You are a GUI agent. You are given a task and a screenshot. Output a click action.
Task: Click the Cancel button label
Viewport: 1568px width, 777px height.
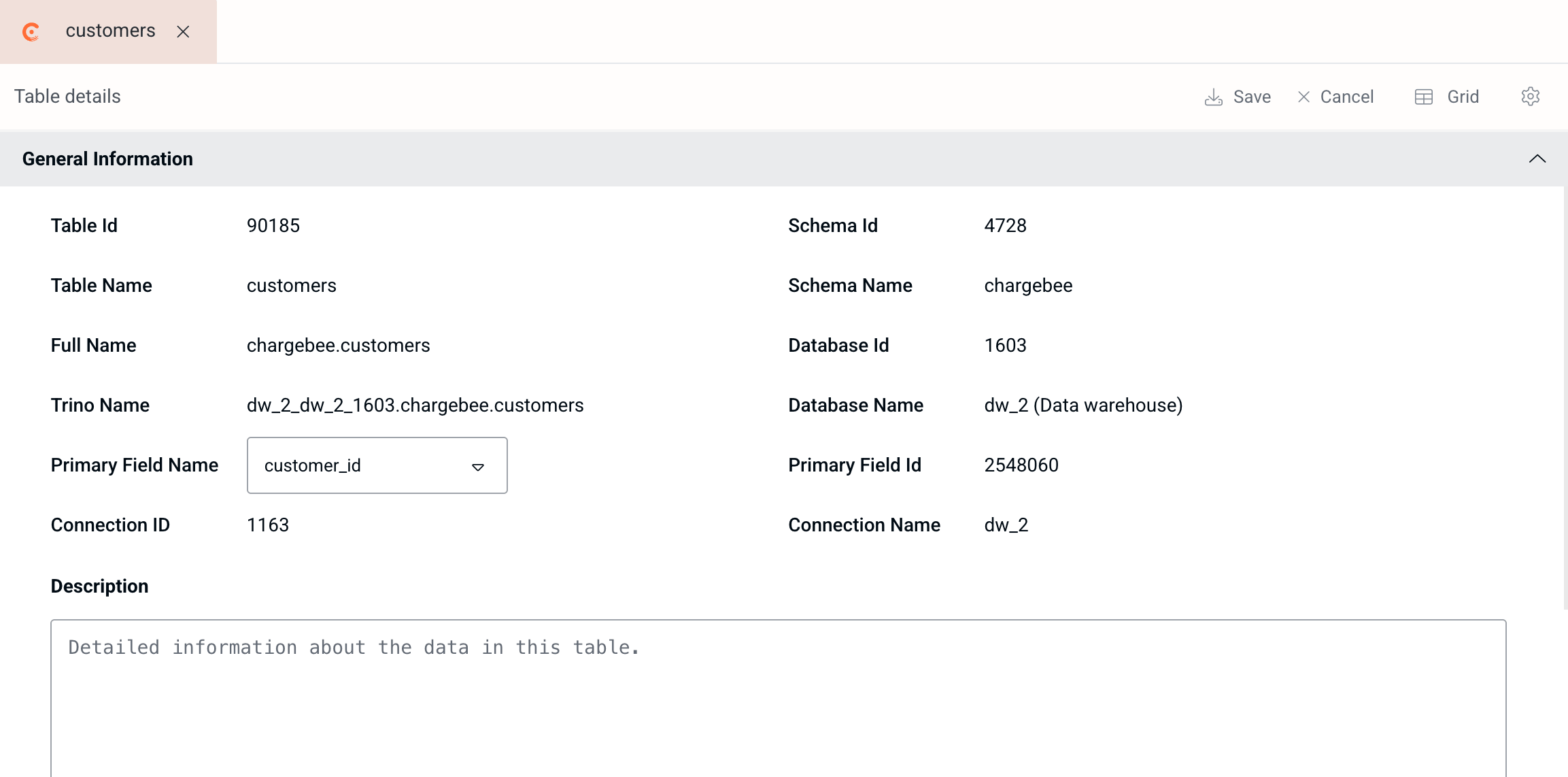[x=1347, y=97]
